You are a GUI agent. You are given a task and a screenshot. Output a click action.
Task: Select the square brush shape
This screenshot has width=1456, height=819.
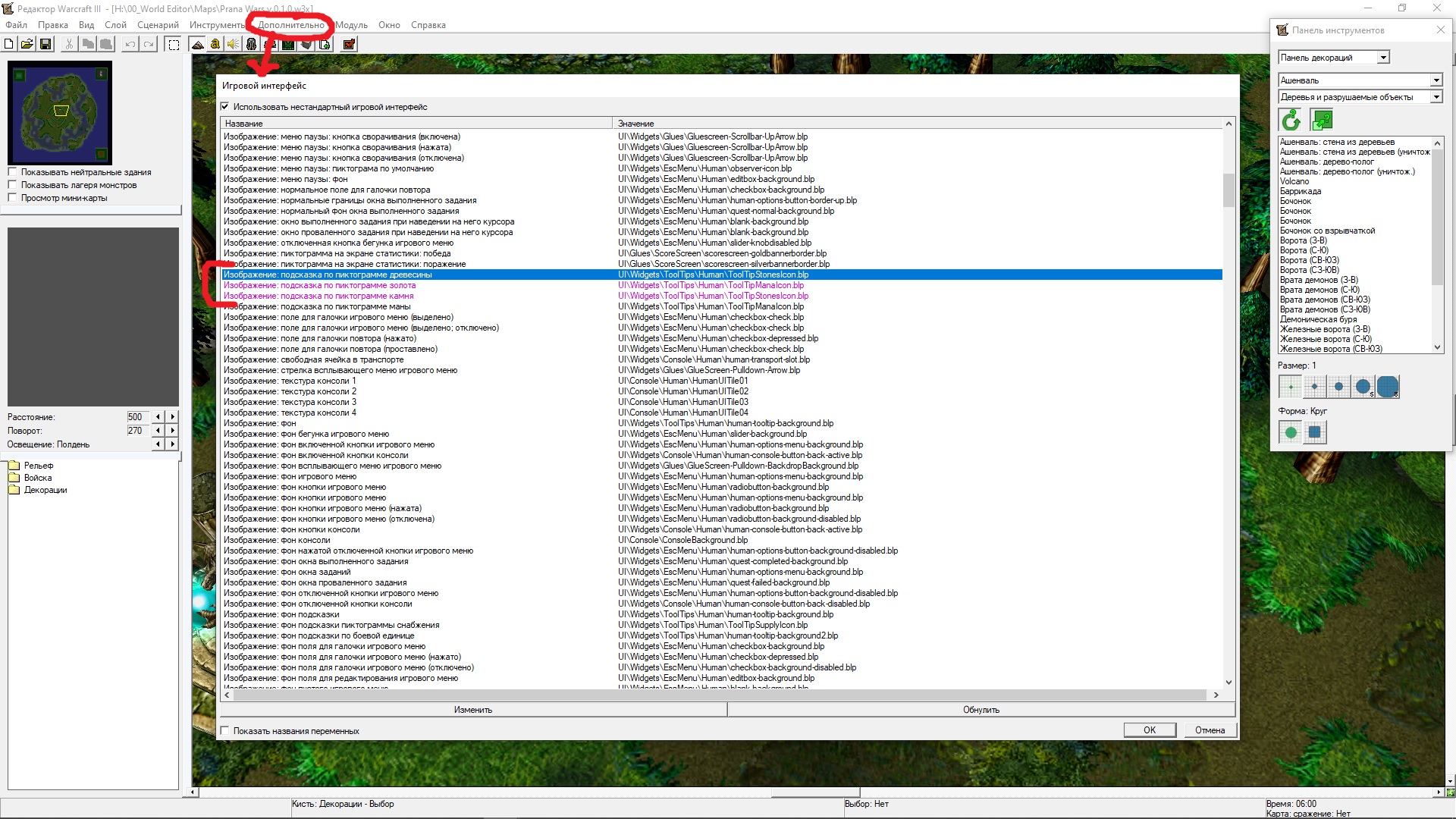1315,433
